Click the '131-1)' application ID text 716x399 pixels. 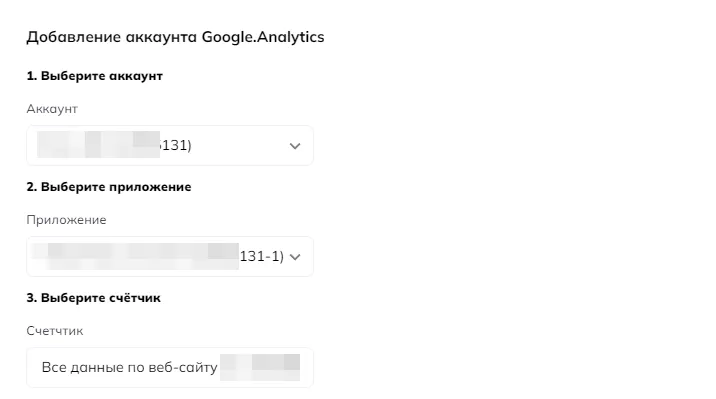tap(262, 257)
